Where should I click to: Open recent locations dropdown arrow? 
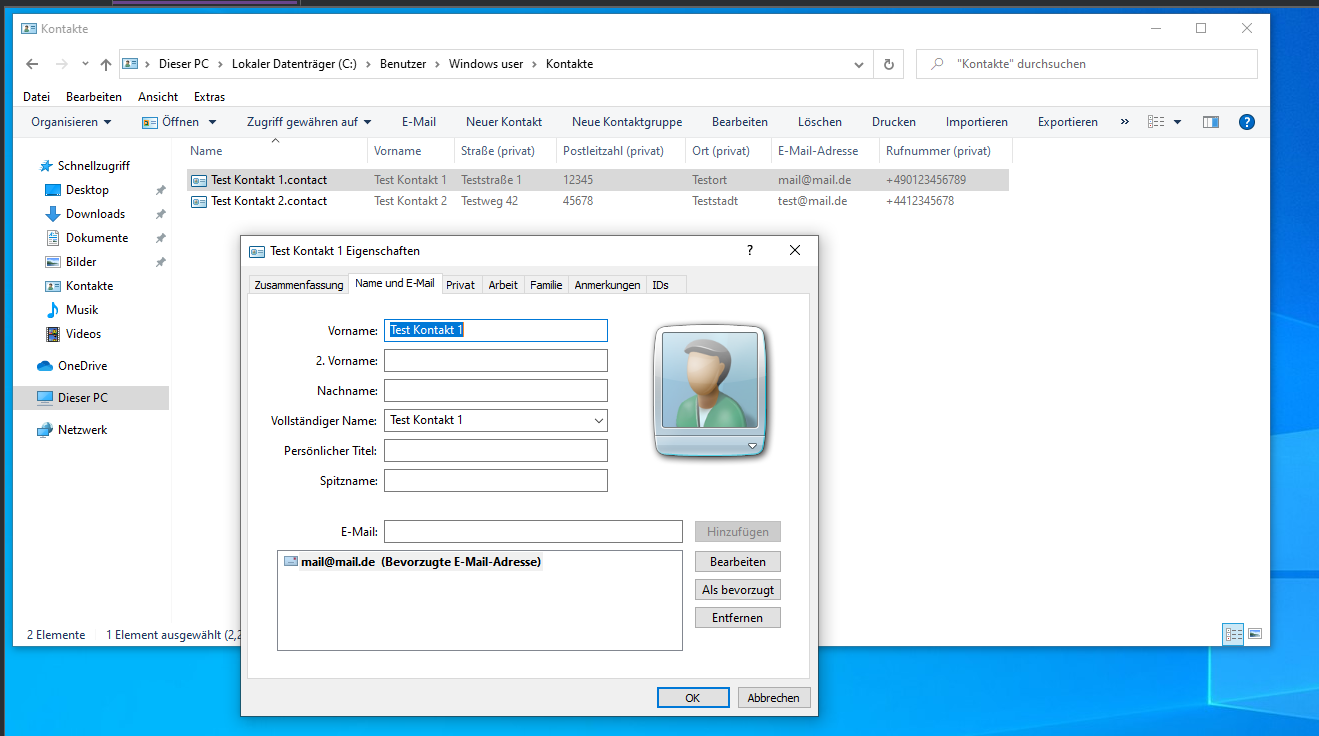[85, 64]
